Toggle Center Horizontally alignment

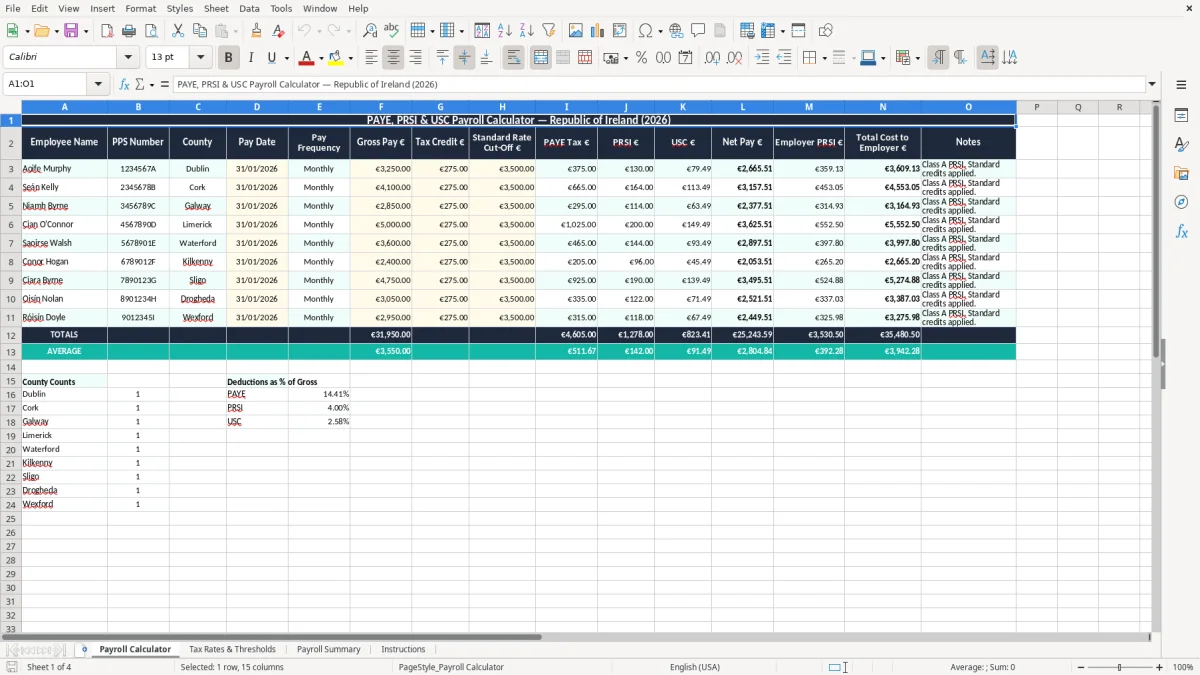tap(393, 58)
